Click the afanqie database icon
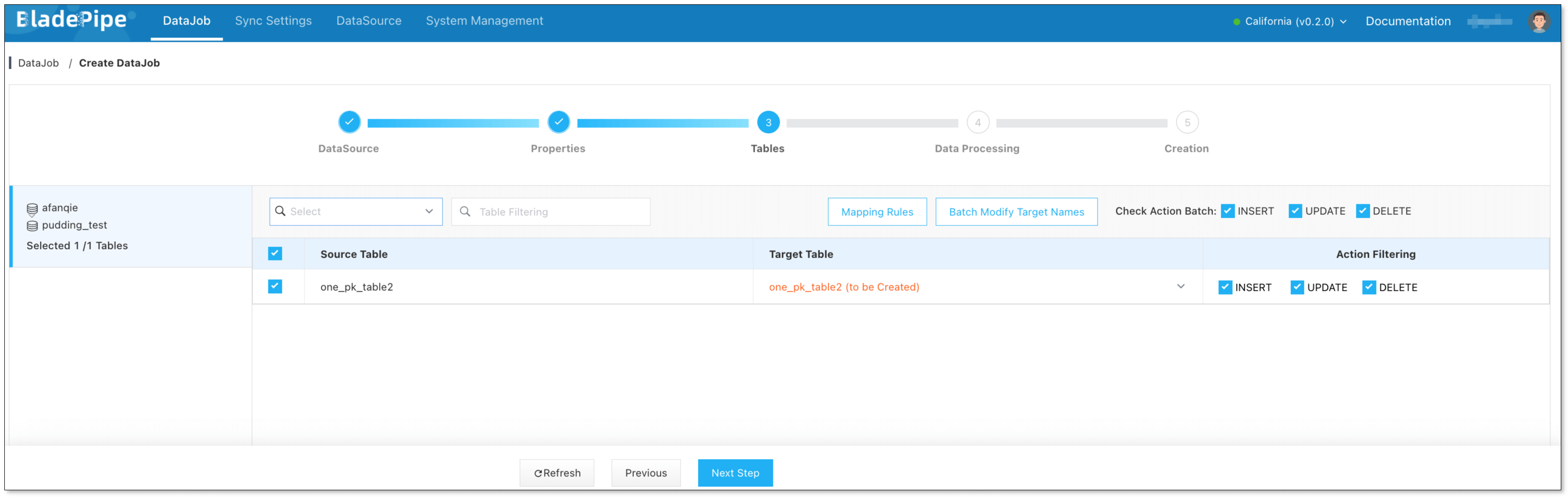 pos(32,209)
